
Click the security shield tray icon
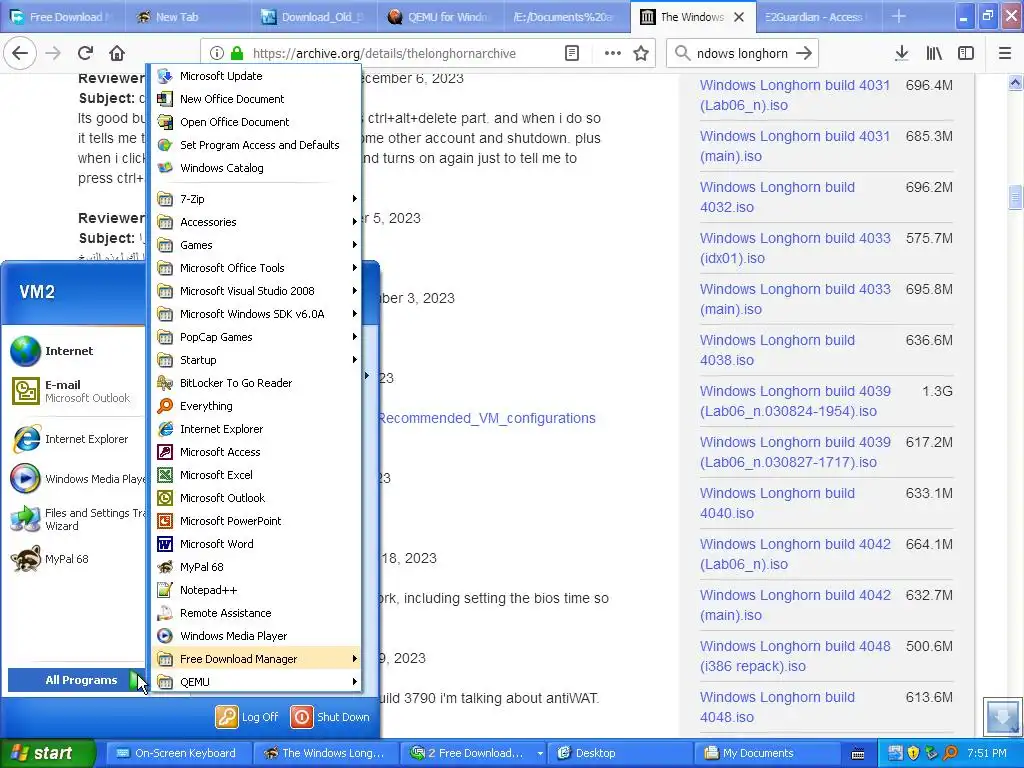pos(913,753)
